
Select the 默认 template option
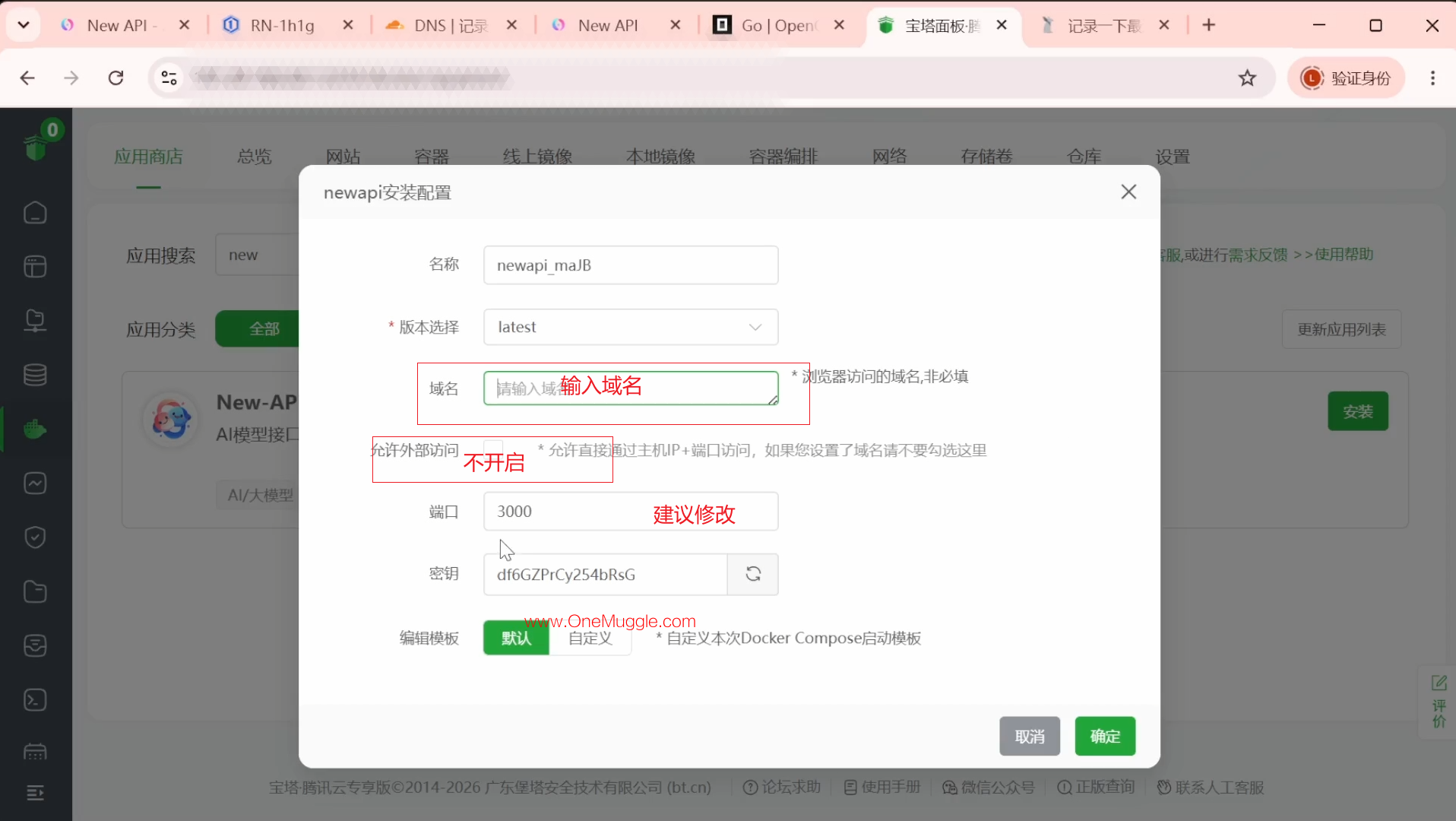coord(516,638)
